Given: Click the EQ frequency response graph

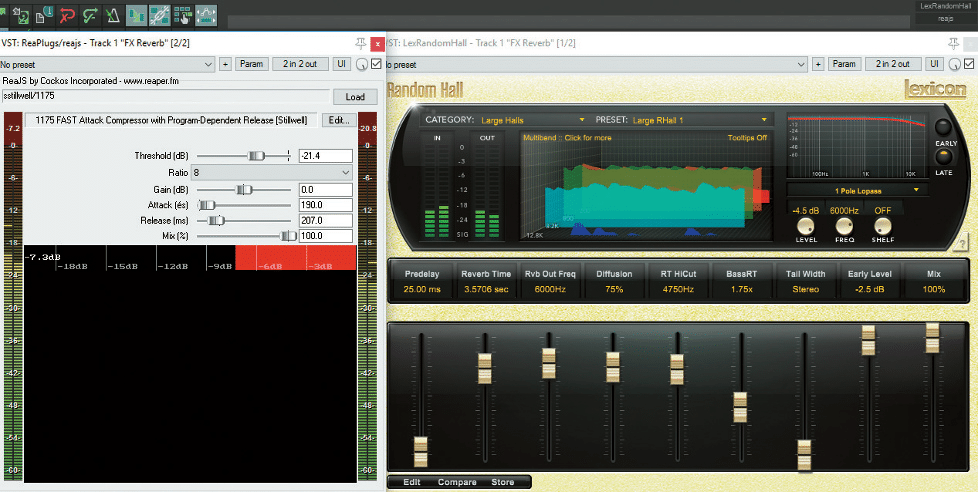Looking at the screenshot, I should tap(856, 145).
